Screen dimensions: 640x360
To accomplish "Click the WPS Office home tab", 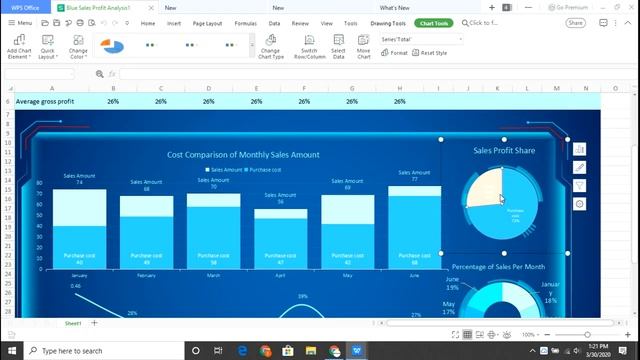I will pos(25,8).
